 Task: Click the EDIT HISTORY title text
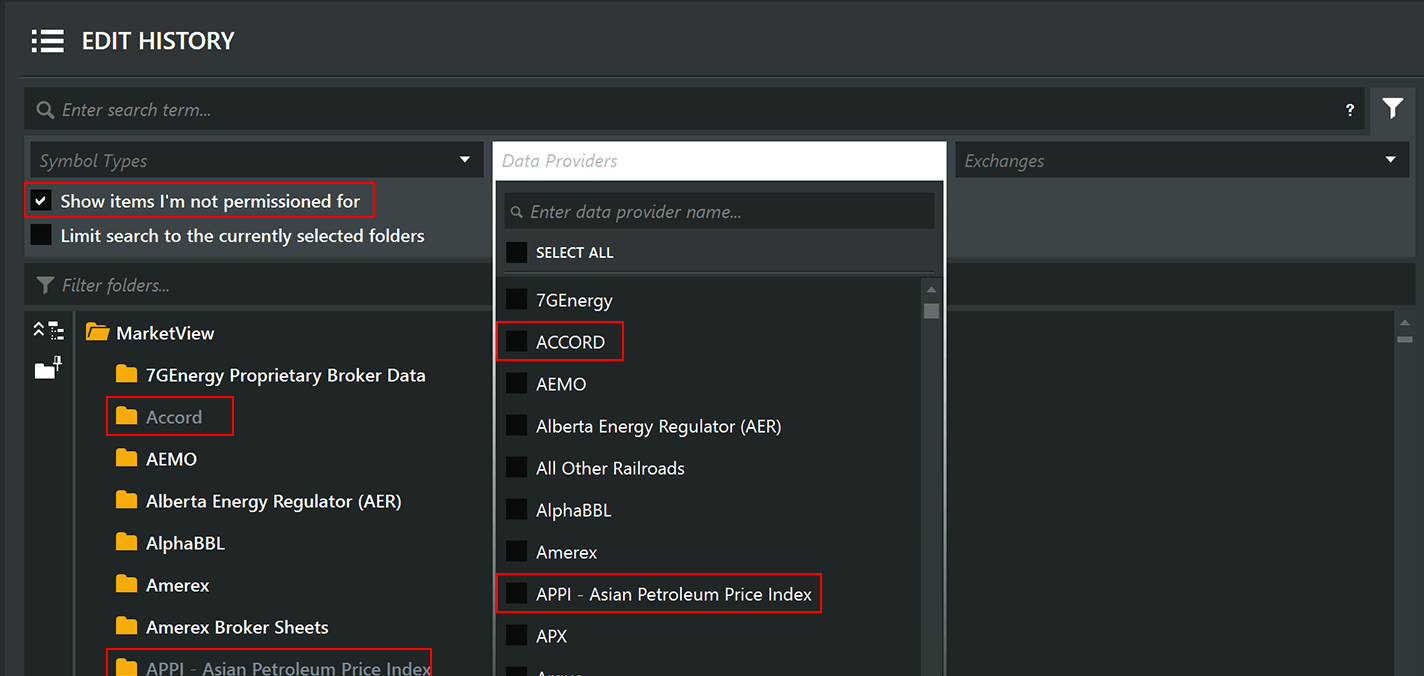[158, 41]
